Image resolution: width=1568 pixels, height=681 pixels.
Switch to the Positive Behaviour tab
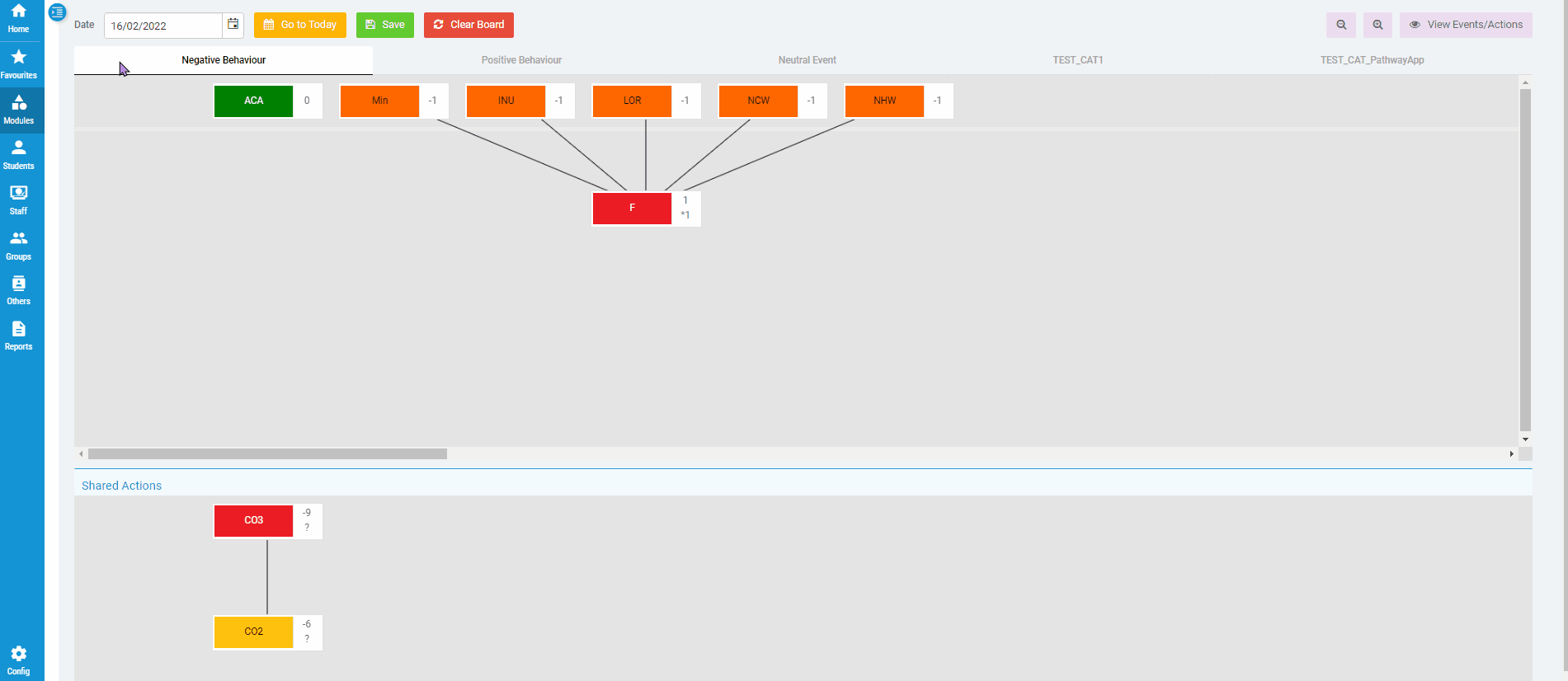[521, 60]
